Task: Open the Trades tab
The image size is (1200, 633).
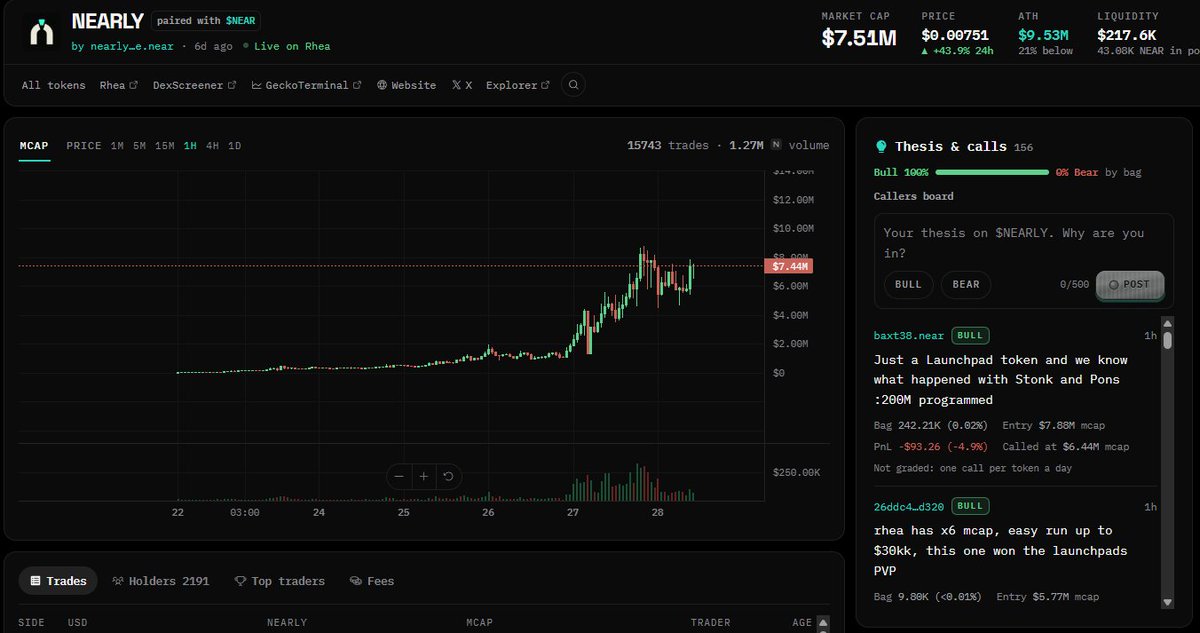Action: pyautogui.click(x=58, y=581)
